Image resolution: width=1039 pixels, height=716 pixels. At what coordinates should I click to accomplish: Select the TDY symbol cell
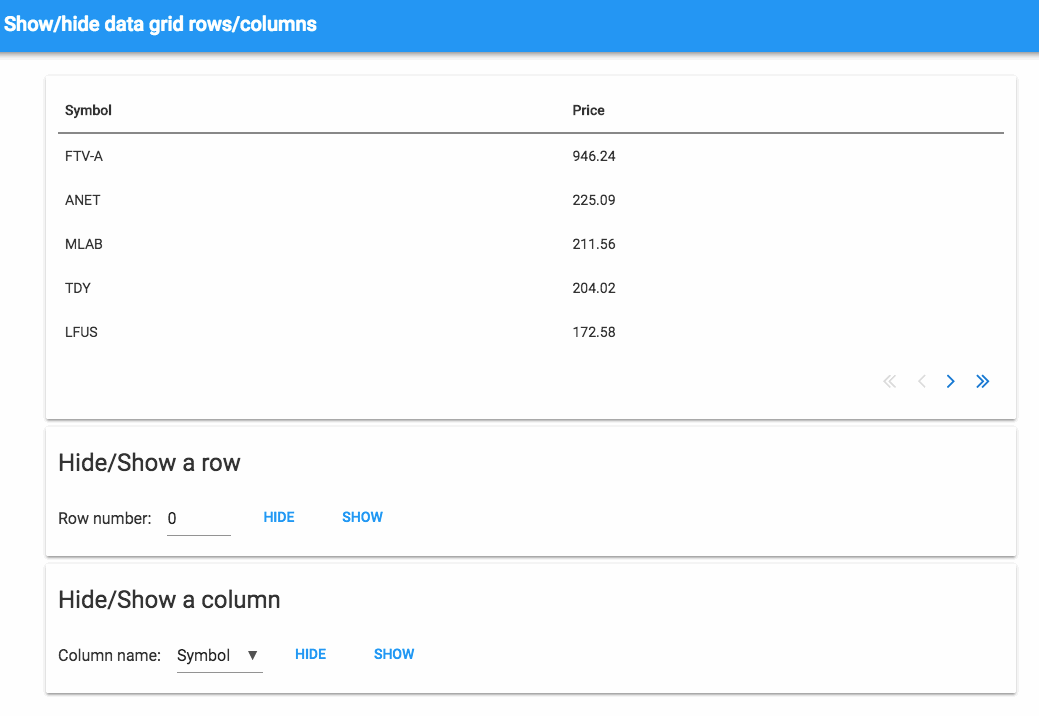coord(78,288)
